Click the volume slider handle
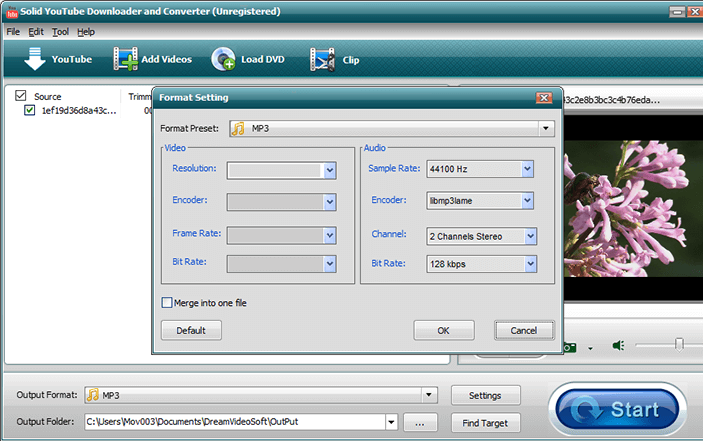 point(679,345)
